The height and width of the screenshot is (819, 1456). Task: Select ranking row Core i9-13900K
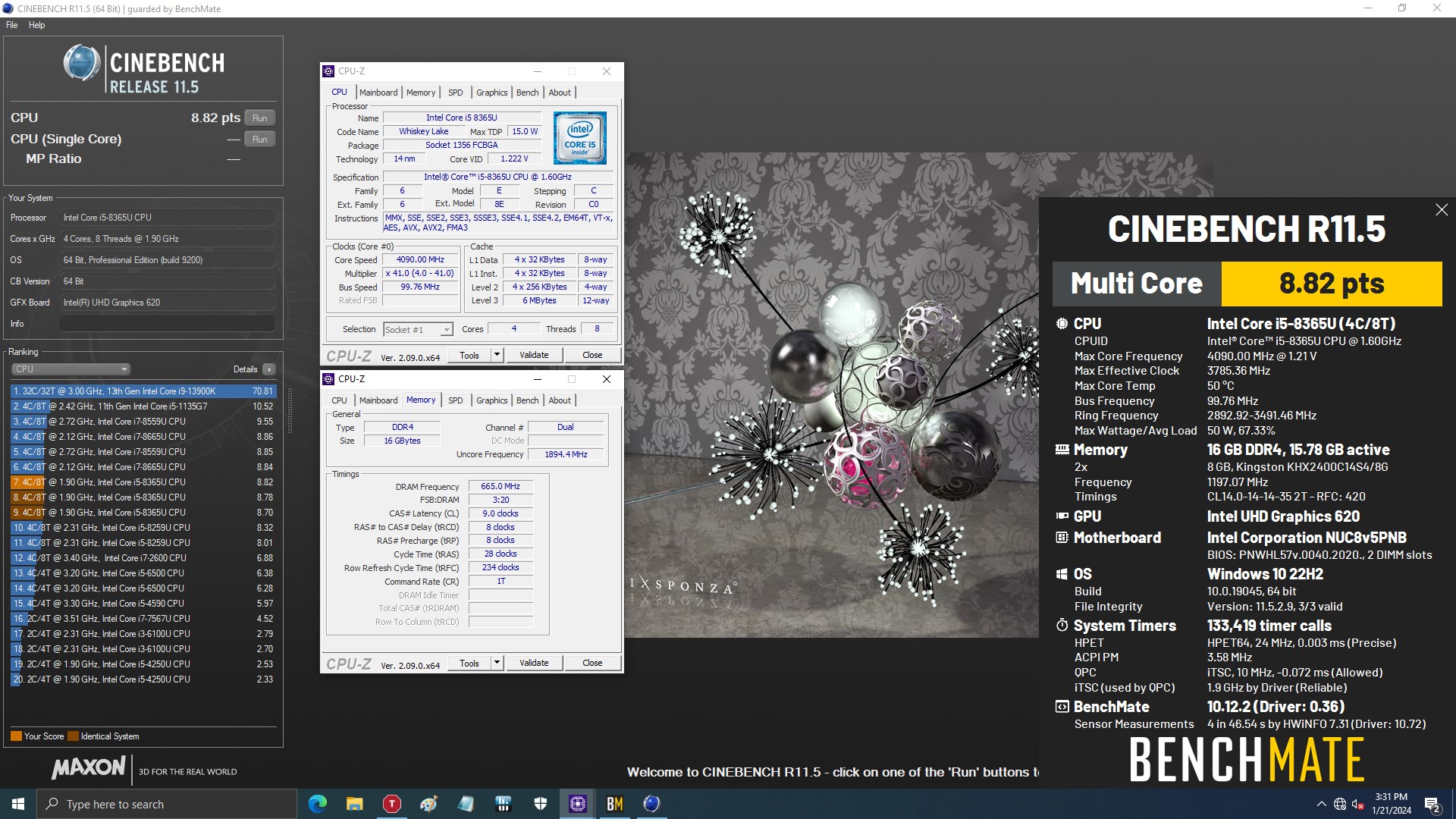(143, 391)
